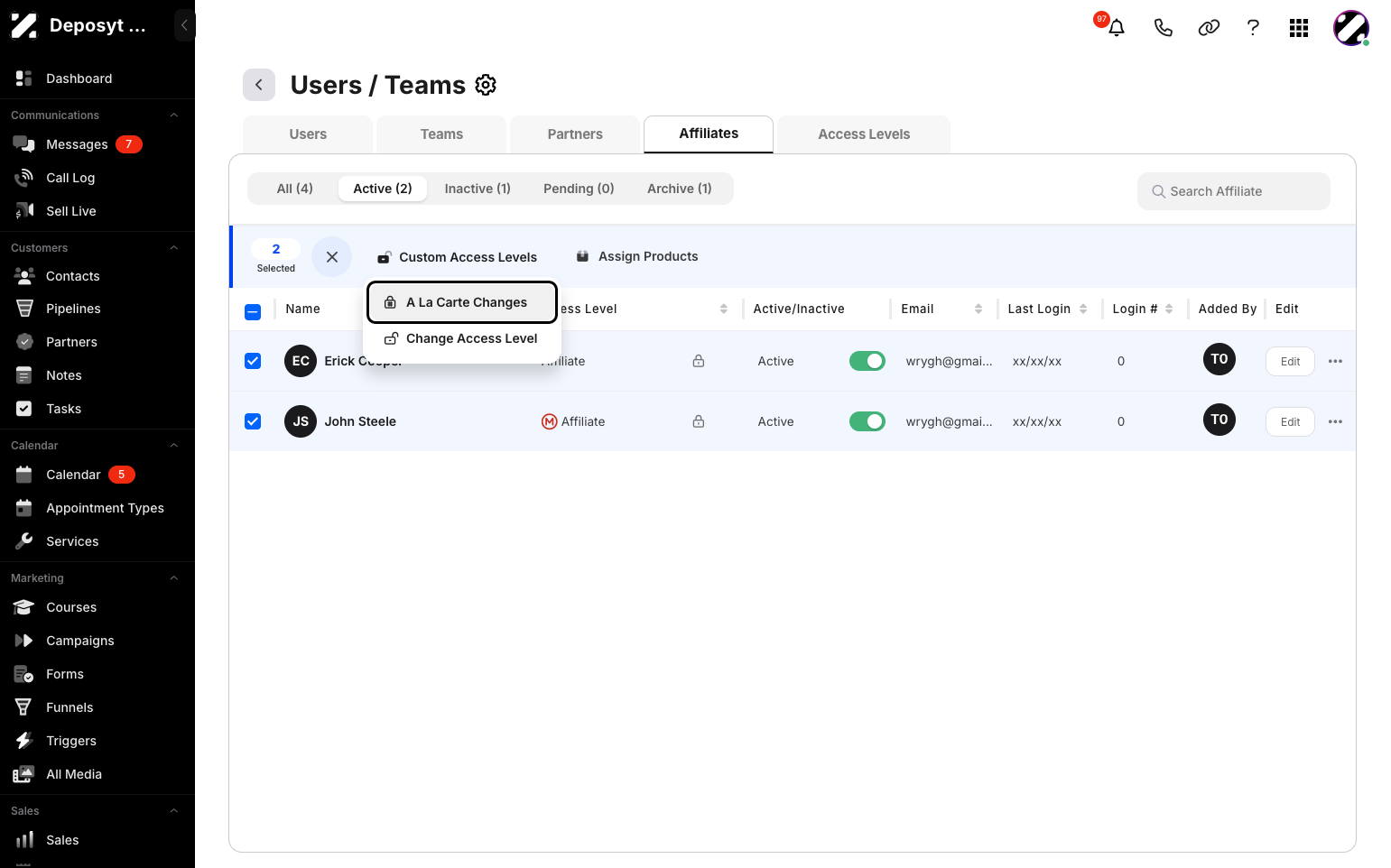Image resolution: width=1391 pixels, height=868 pixels.
Task: Toggle the select-all header checkbox
Action: (253, 312)
